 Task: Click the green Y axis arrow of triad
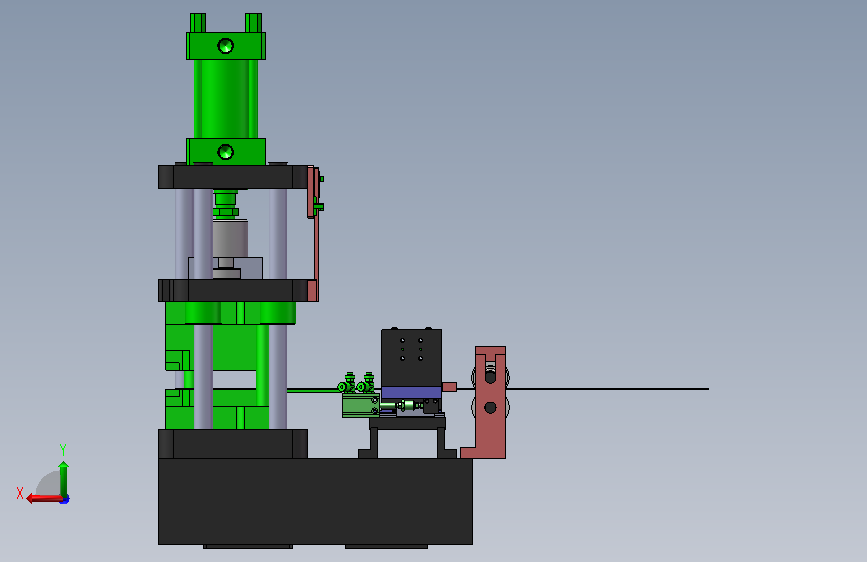point(64,478)
